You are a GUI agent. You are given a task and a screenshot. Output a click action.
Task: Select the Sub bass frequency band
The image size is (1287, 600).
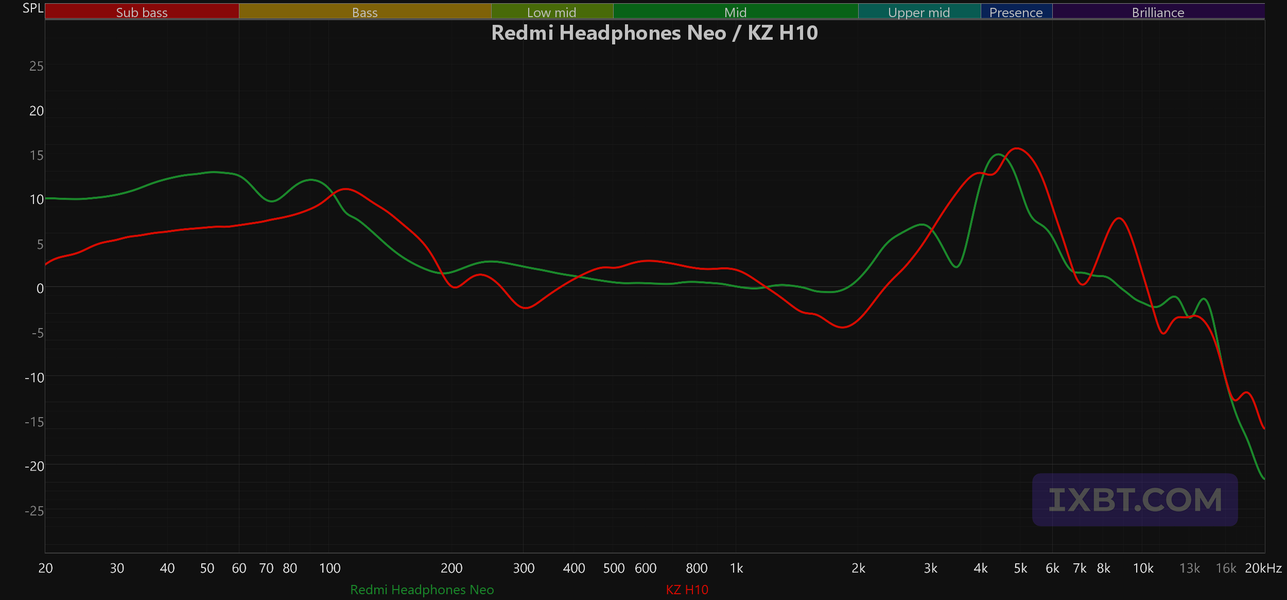[x=142, y=12]
